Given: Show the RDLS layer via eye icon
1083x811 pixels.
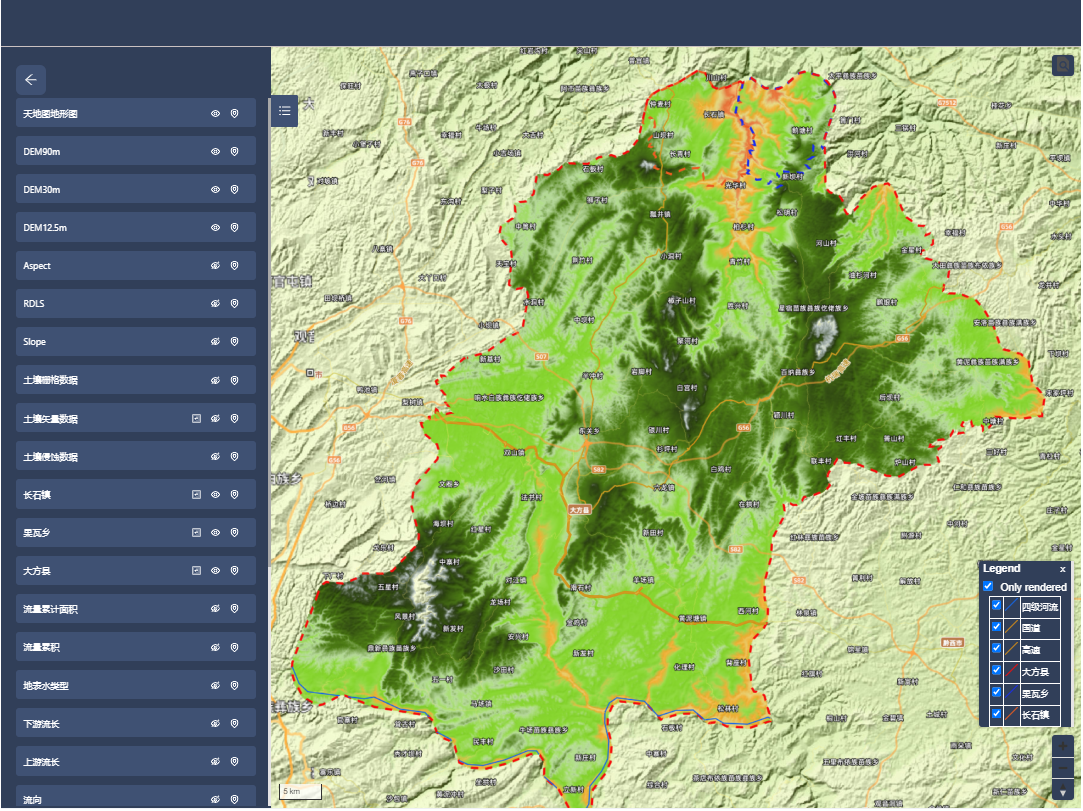Looking at the screenshot, I should click(x=215, y=304).
